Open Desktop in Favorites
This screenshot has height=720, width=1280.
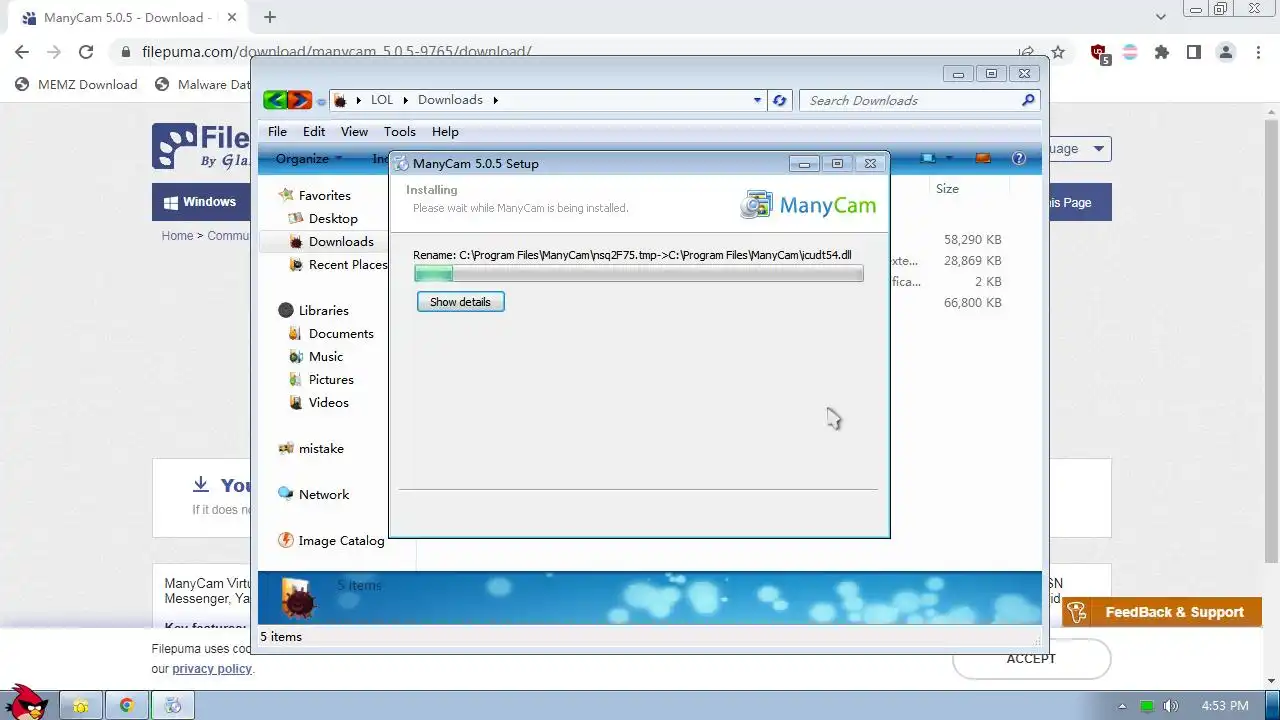tap(333, 218)
